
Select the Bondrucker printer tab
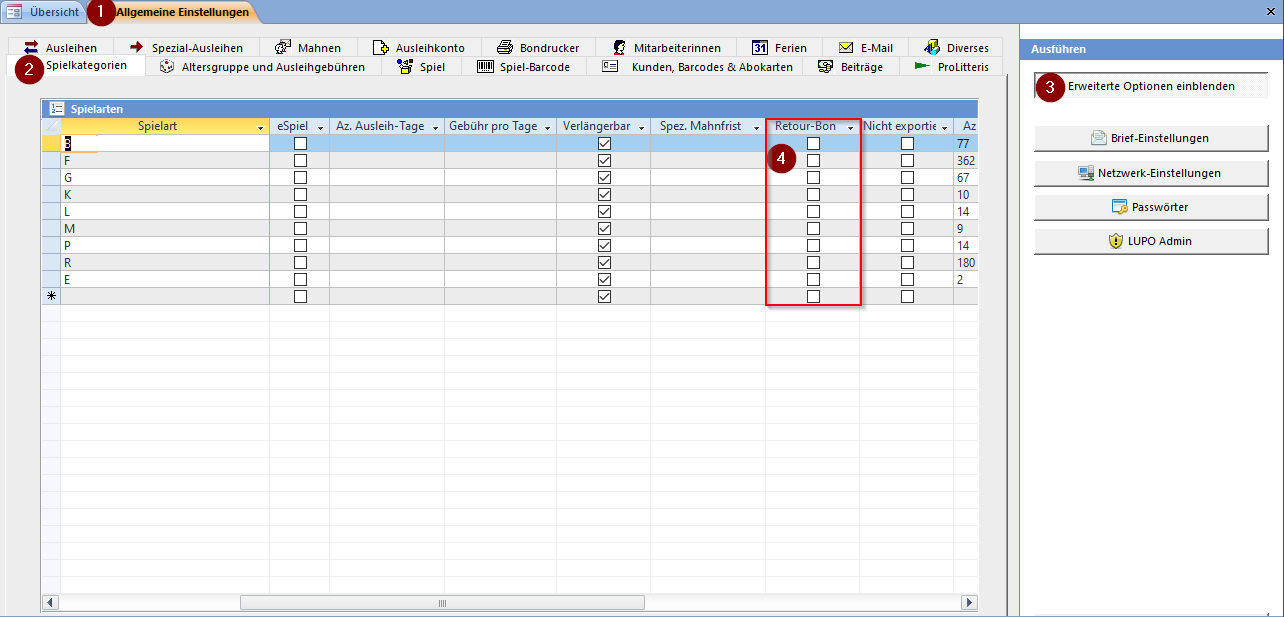click(x=537, y=47)
